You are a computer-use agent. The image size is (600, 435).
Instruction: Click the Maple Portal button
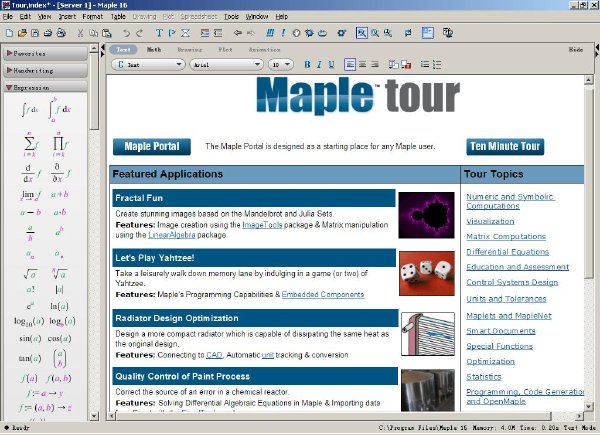152,147
